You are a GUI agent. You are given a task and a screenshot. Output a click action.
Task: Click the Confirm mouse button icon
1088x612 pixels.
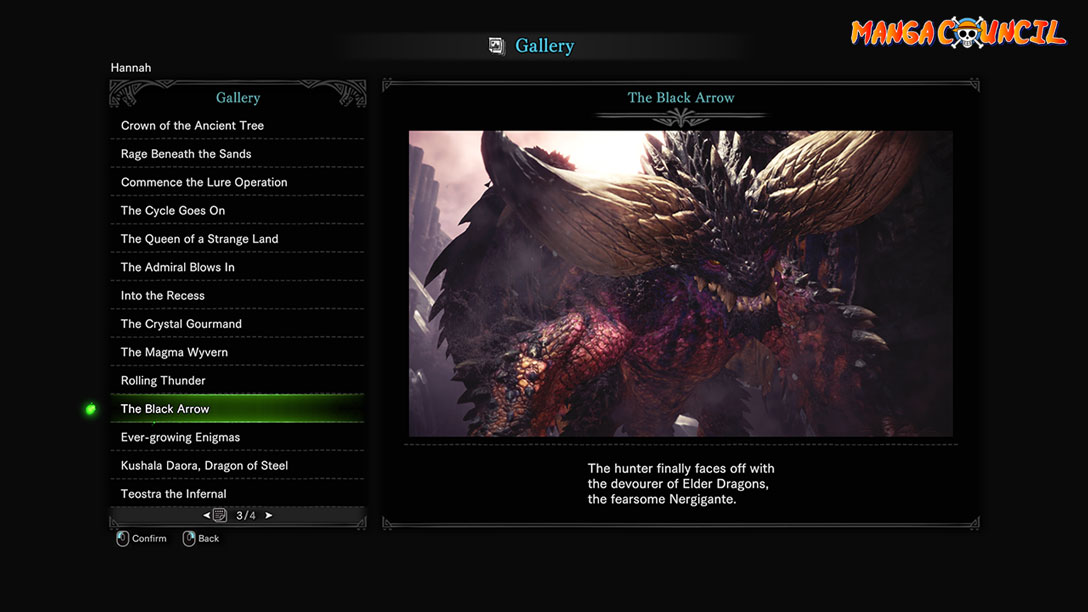click(122, 538)
